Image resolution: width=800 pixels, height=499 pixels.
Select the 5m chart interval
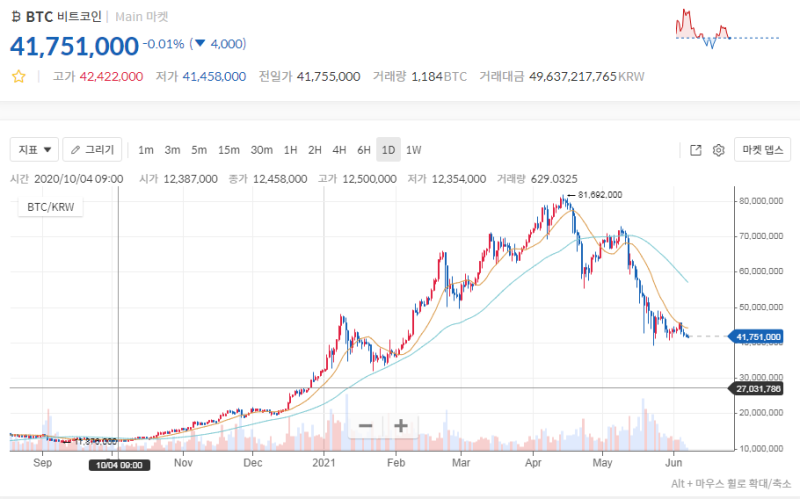[199, 150]
